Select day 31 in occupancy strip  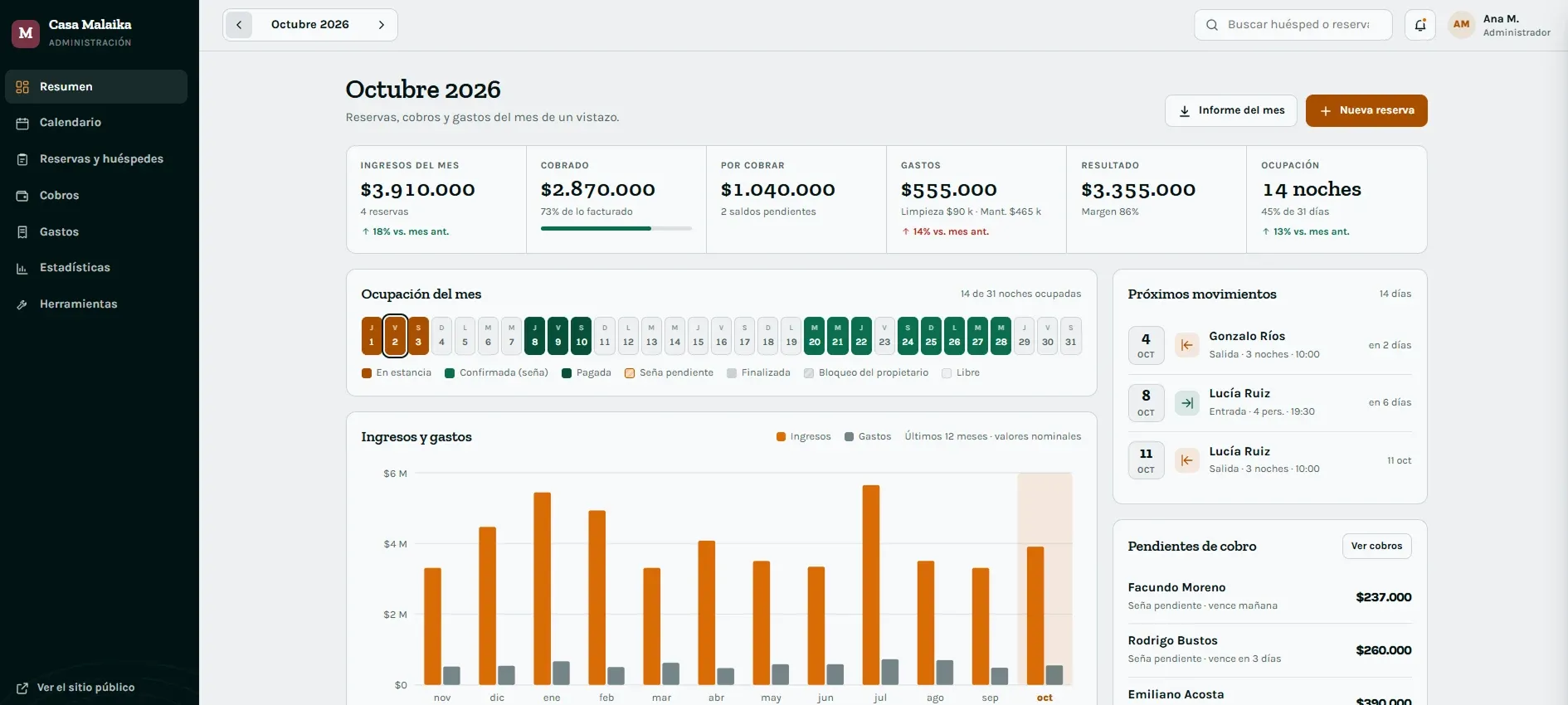pos(1071,336)
